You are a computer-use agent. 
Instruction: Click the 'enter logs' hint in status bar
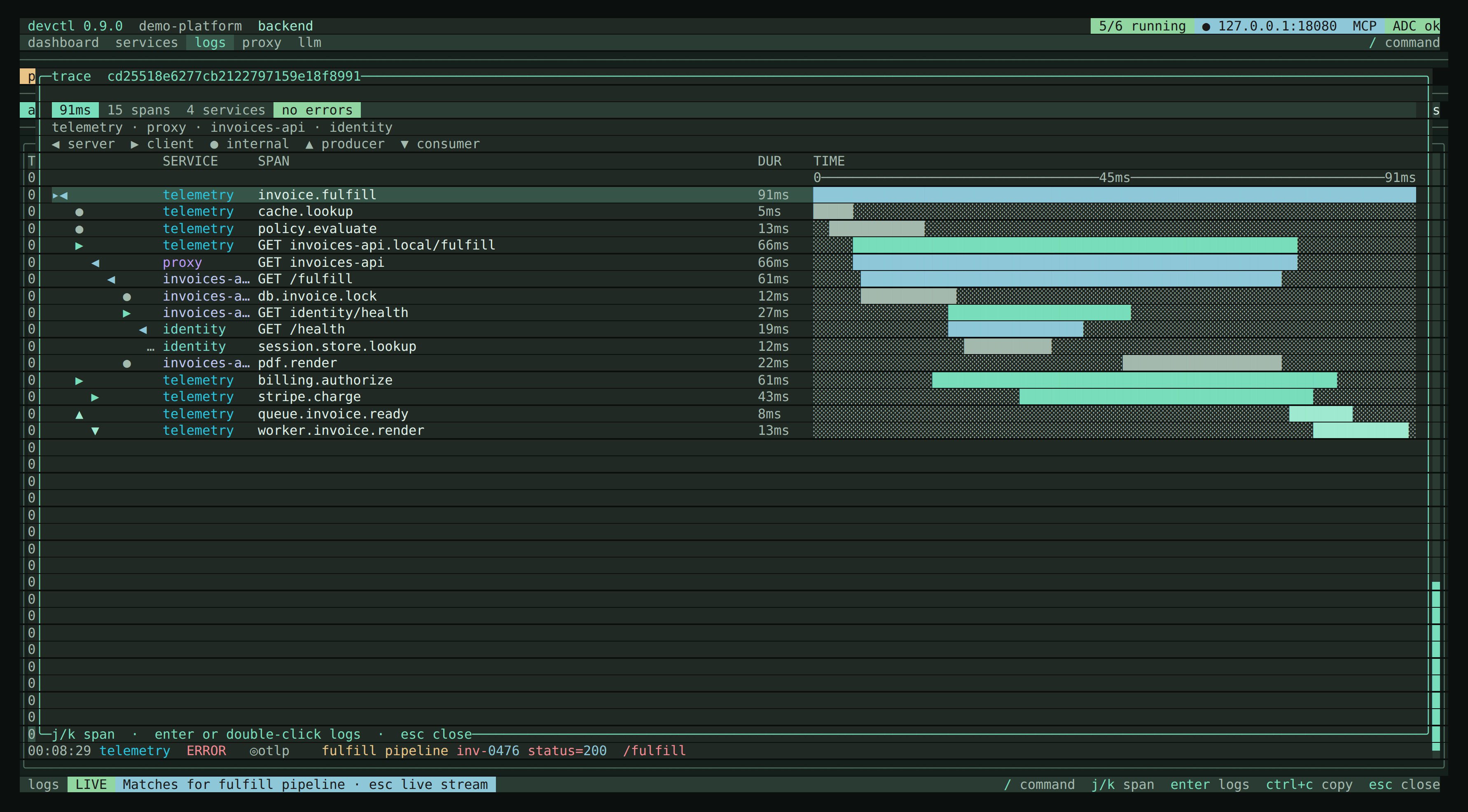pyautogui.click(x=1210, y=785)
